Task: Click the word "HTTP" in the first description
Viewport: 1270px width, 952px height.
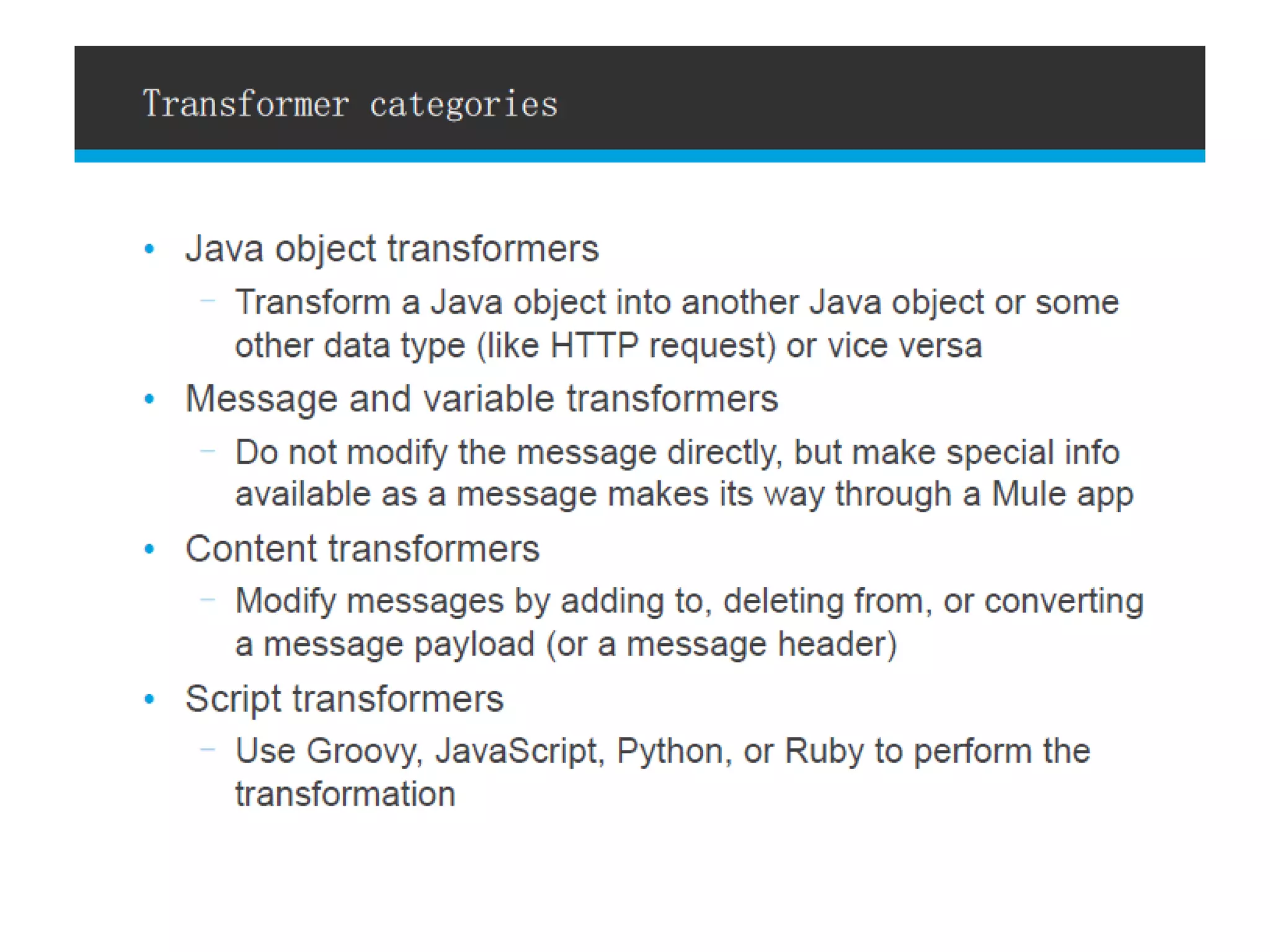Action: pyautogui.click(x=593, y=345)
